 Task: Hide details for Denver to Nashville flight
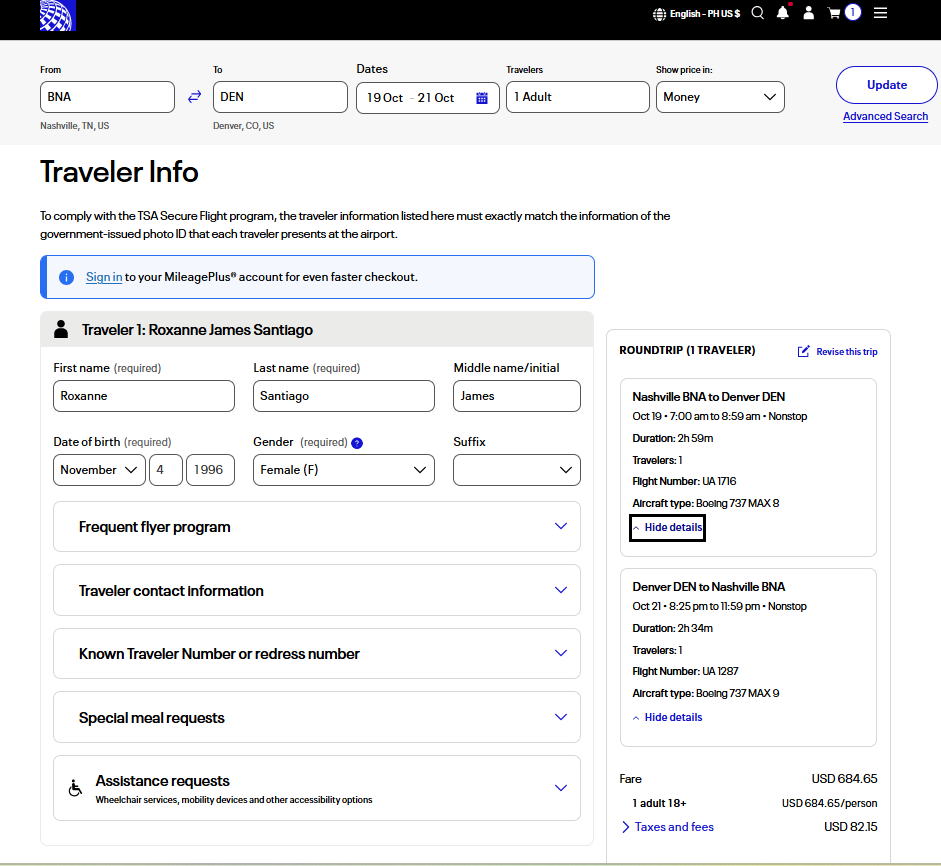tap(667, 717)
